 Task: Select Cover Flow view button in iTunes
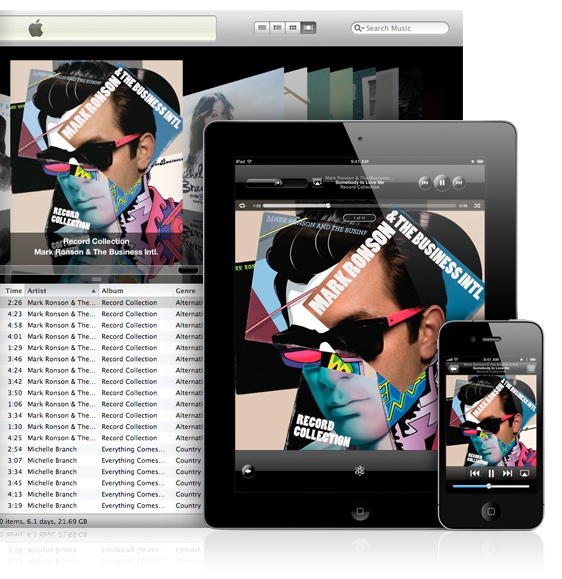click(x=308, y=28)
